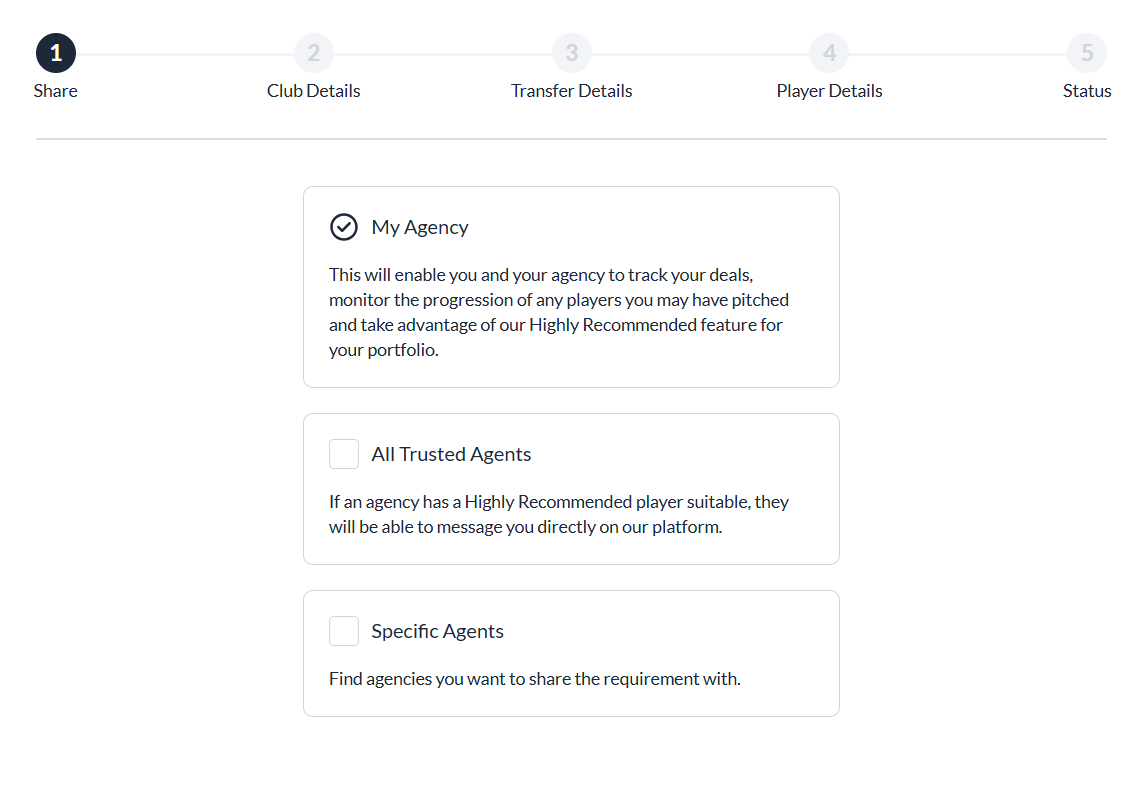This screenshot has width=1137, height=801.
Task: Enable the All Trusted Agents checkbox
Action: coord(344,454)
